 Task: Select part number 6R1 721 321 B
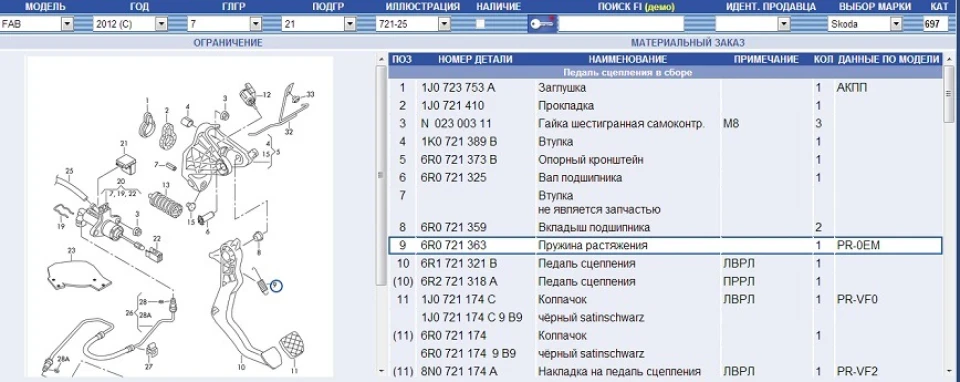pos(459,263)
